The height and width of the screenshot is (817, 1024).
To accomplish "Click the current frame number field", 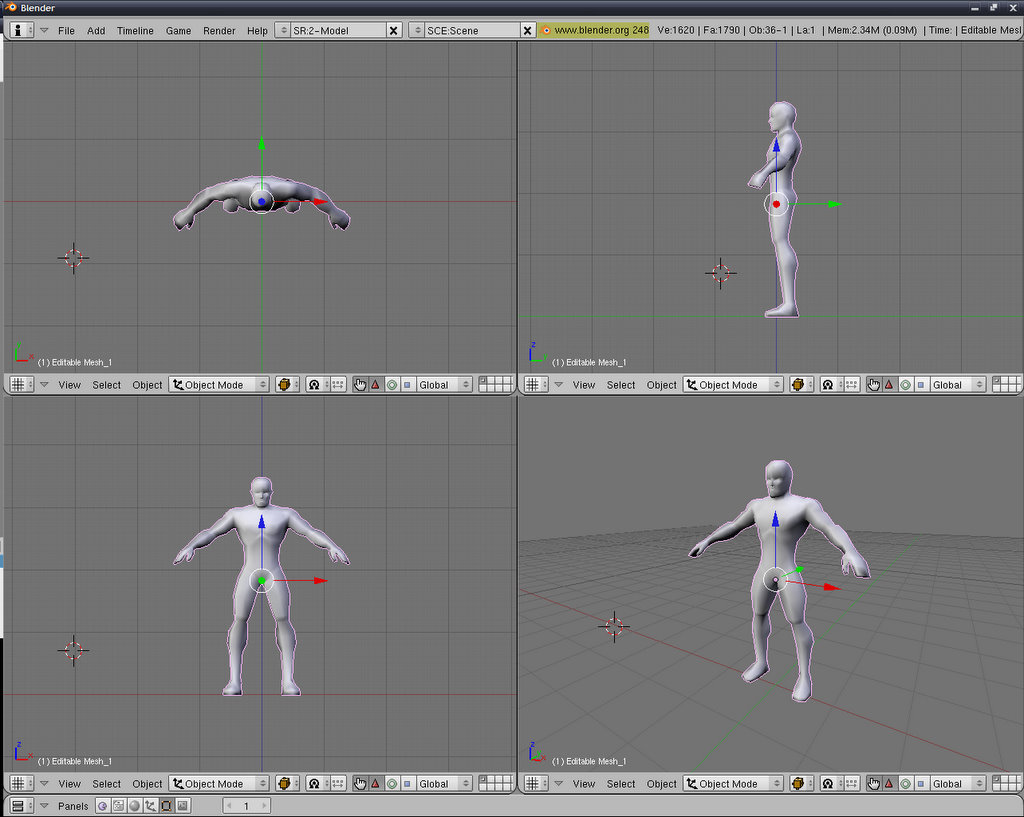I will [246, 806].
